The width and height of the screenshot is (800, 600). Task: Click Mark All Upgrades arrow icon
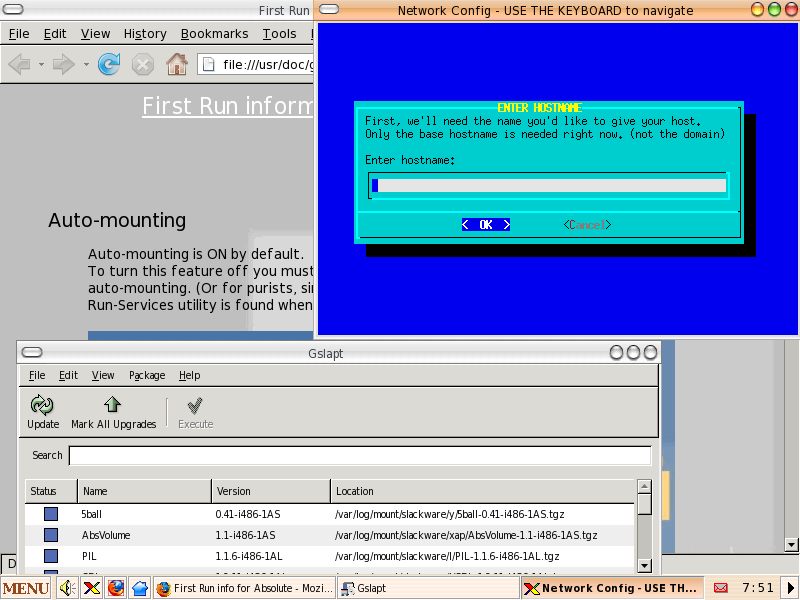coord(112,405)
